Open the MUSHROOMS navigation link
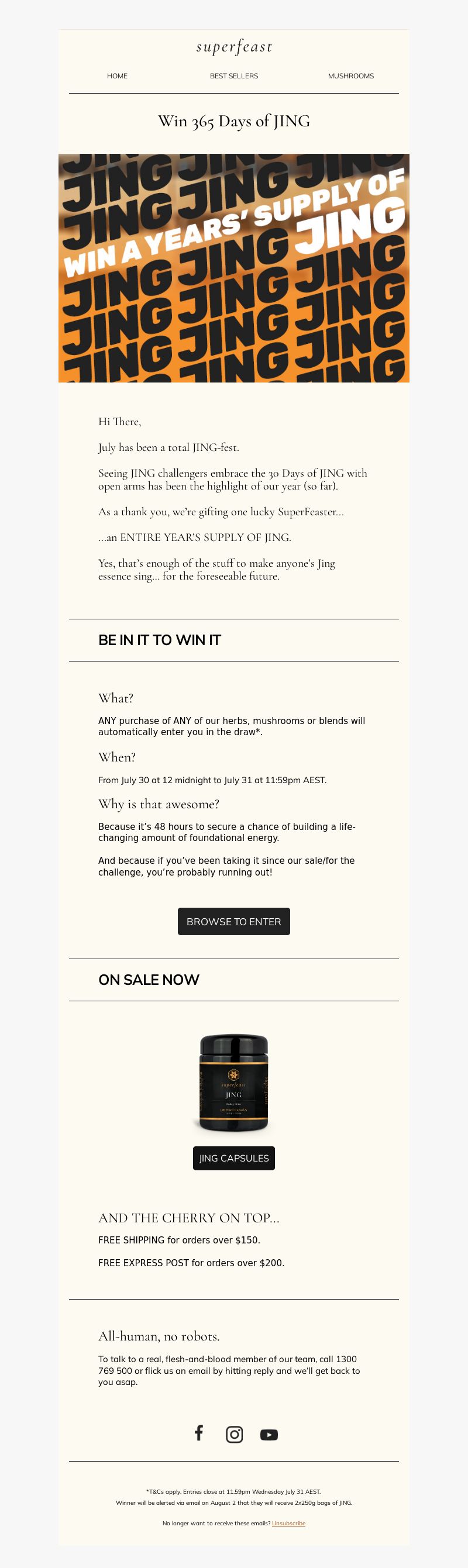The height and width of the screenshot is (1568, 468). tap(351, 76)
